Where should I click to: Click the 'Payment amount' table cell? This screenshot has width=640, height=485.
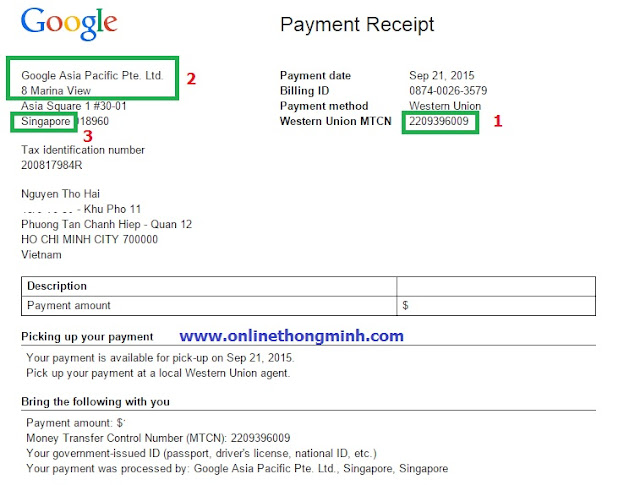tap(209, 306)
